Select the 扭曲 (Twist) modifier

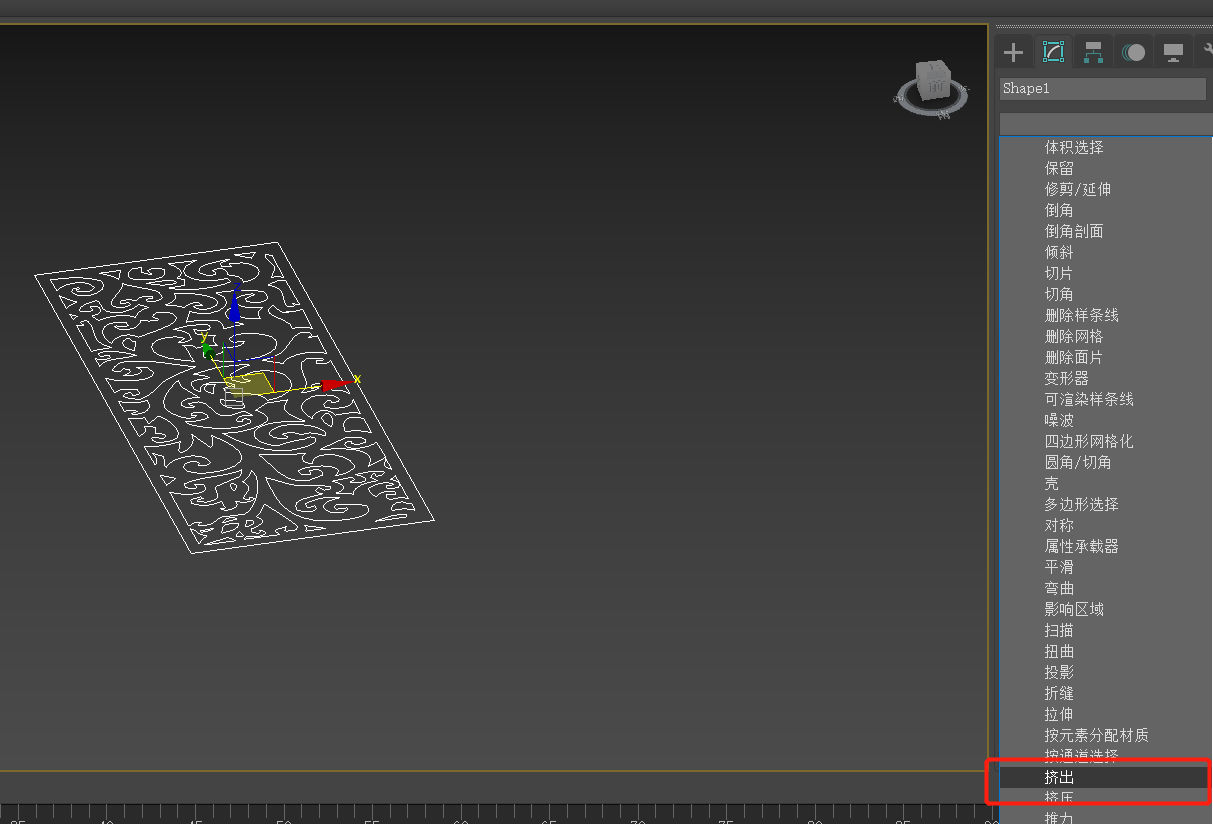(1059, 651)
